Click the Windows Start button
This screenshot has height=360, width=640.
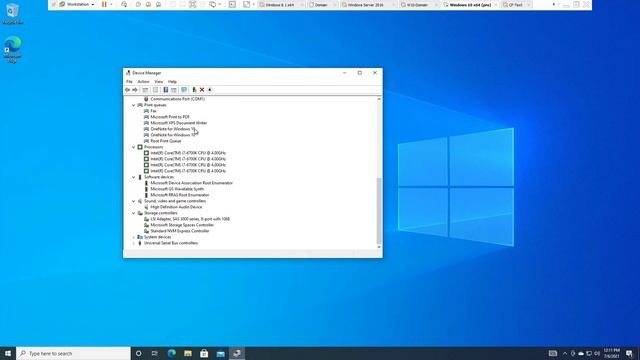[8, 353]
